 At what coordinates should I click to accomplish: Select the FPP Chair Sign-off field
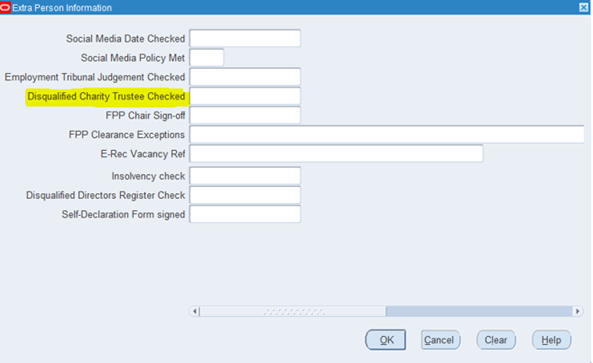click(x=245, y=115)
